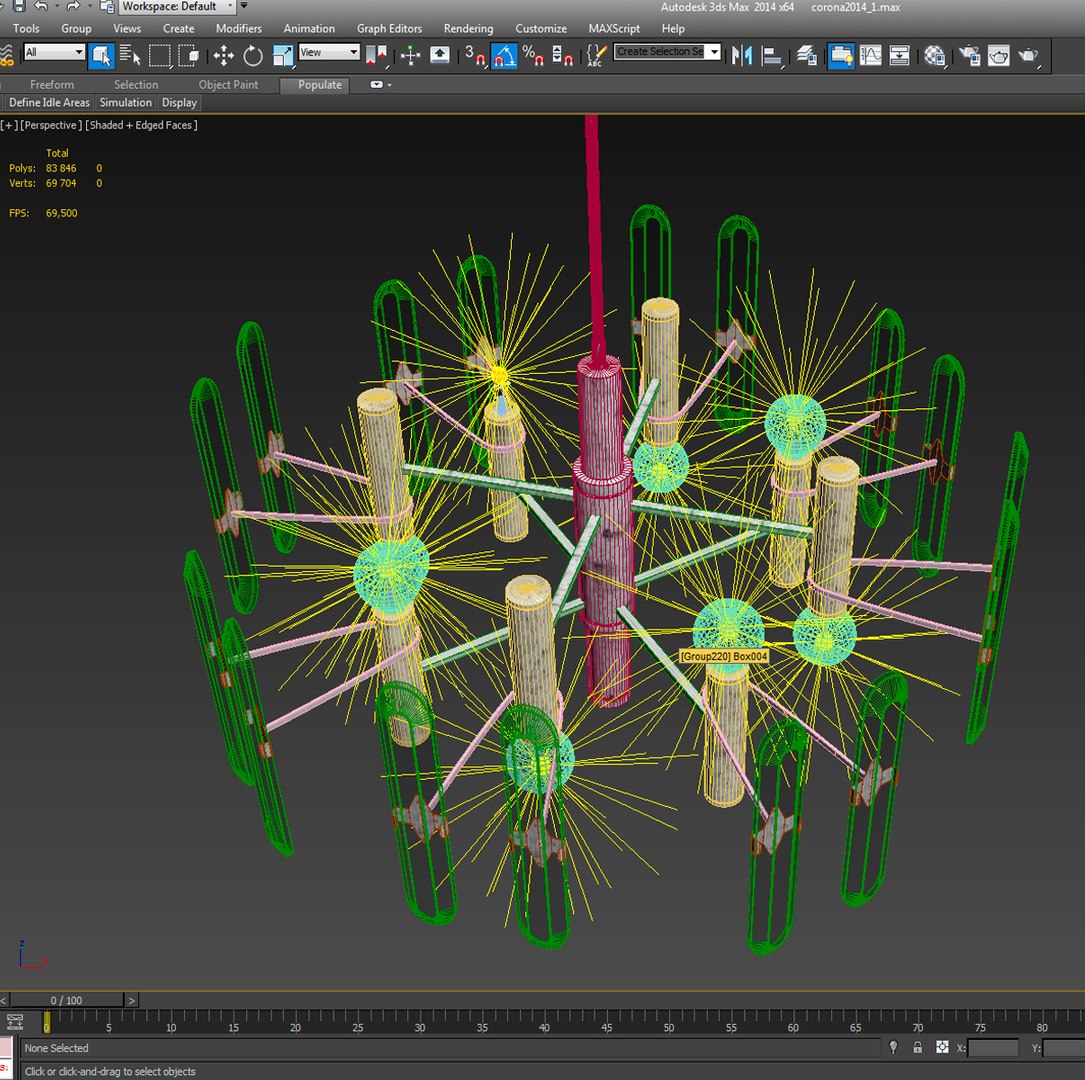Expand the Undo history arrow
1085x1080 pixels.
57,6
